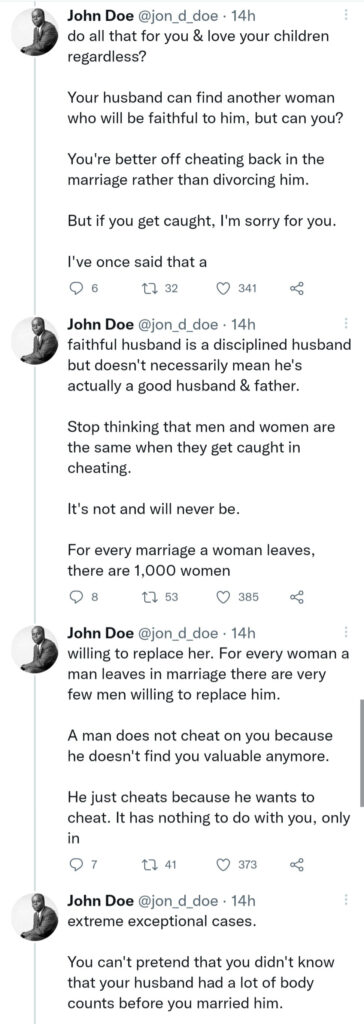Share the tweet ending 'only in'
This screenshot has width=364, height=1024.
coord(297,865)
